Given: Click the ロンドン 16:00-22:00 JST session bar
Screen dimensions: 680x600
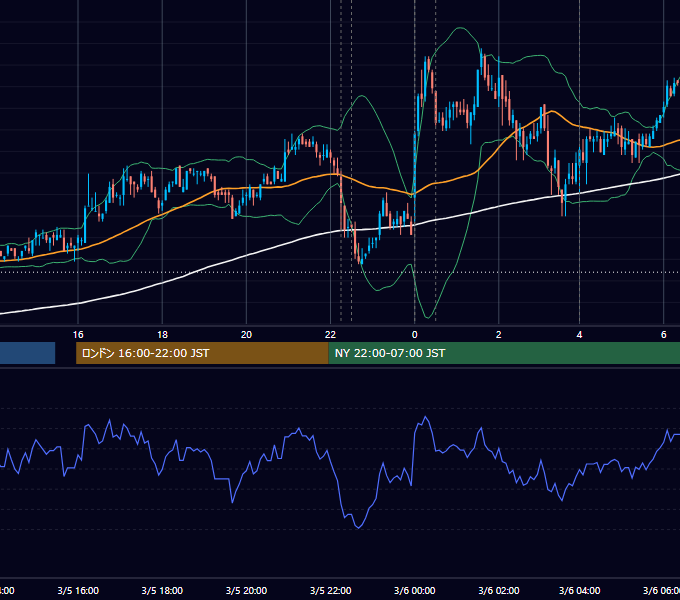Looking at the screenshot, I should point(202,353).
